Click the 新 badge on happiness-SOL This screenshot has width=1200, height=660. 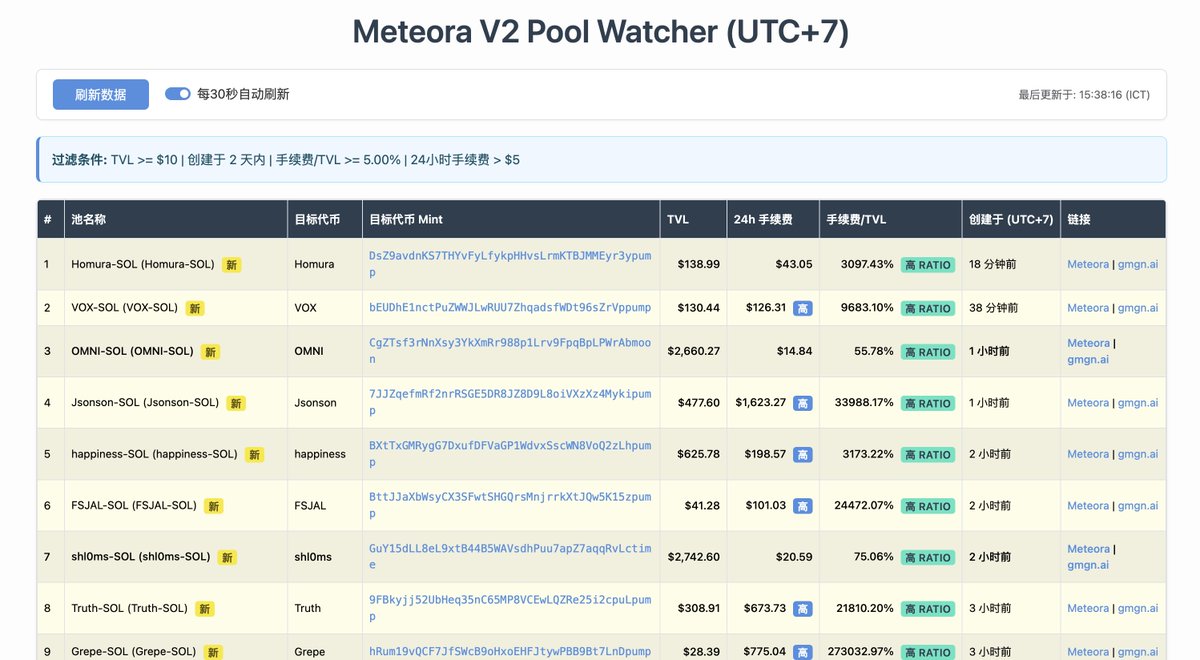click(255, 455)
